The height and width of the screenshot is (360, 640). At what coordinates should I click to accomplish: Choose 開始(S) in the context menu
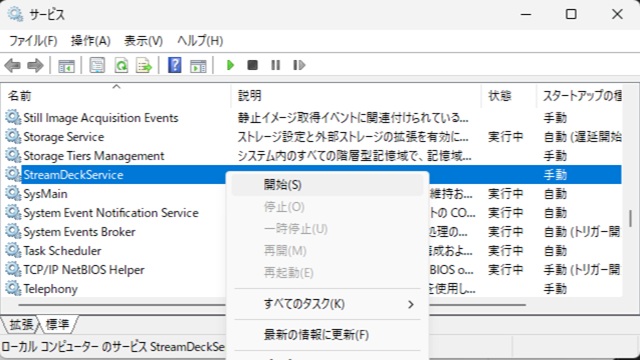(x=327, y=185)
